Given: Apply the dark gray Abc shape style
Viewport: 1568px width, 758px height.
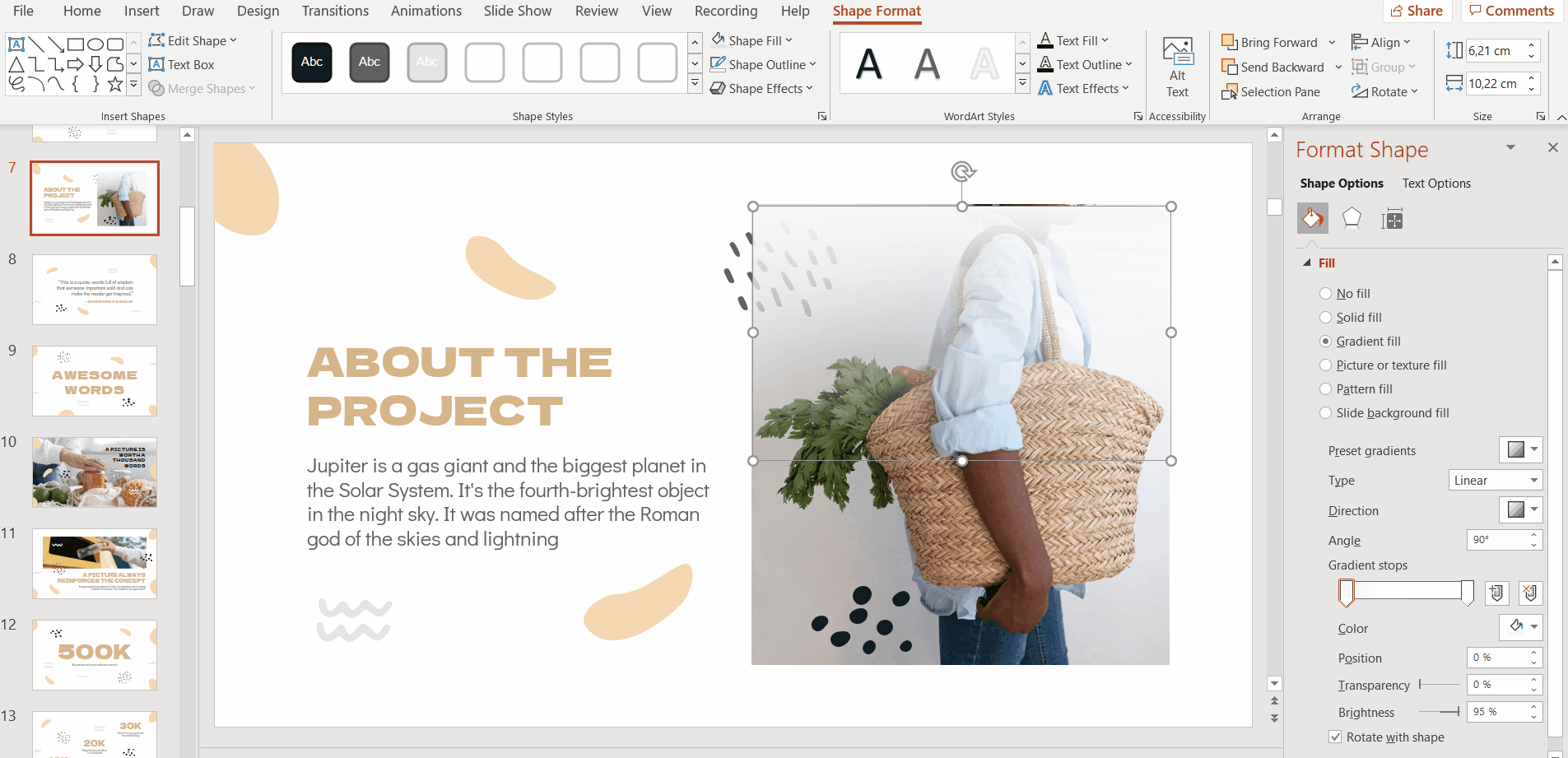Looking at the screenshot, I should [370, 62].
